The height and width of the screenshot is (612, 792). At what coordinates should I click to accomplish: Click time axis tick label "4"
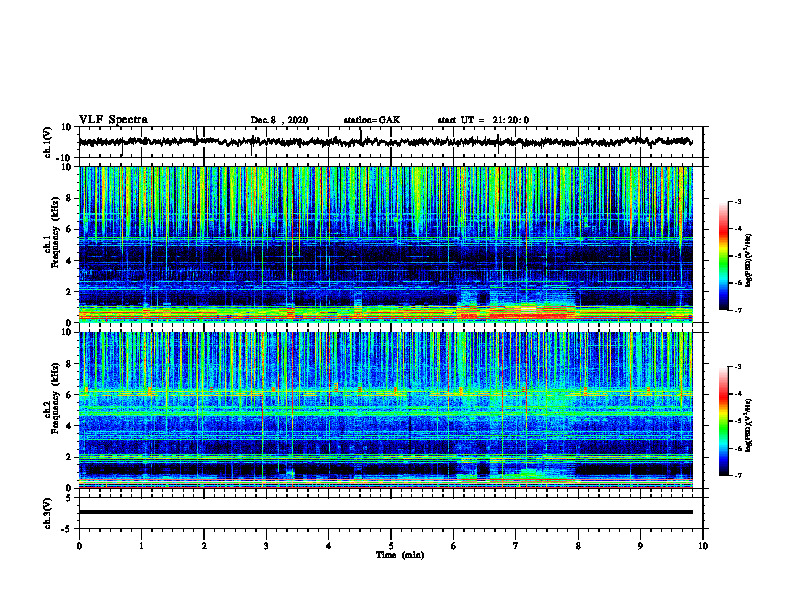pyautogui.click(x=329, y=546)
